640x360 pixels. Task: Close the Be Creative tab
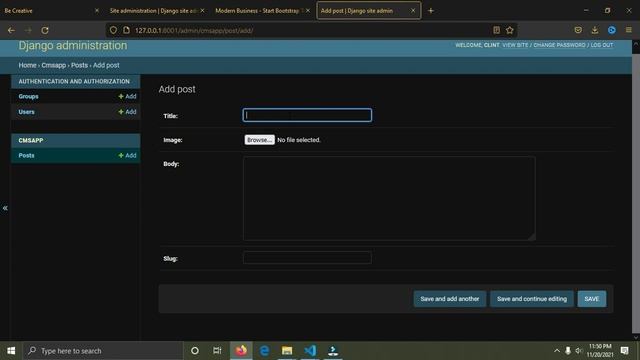click(97, 11)
